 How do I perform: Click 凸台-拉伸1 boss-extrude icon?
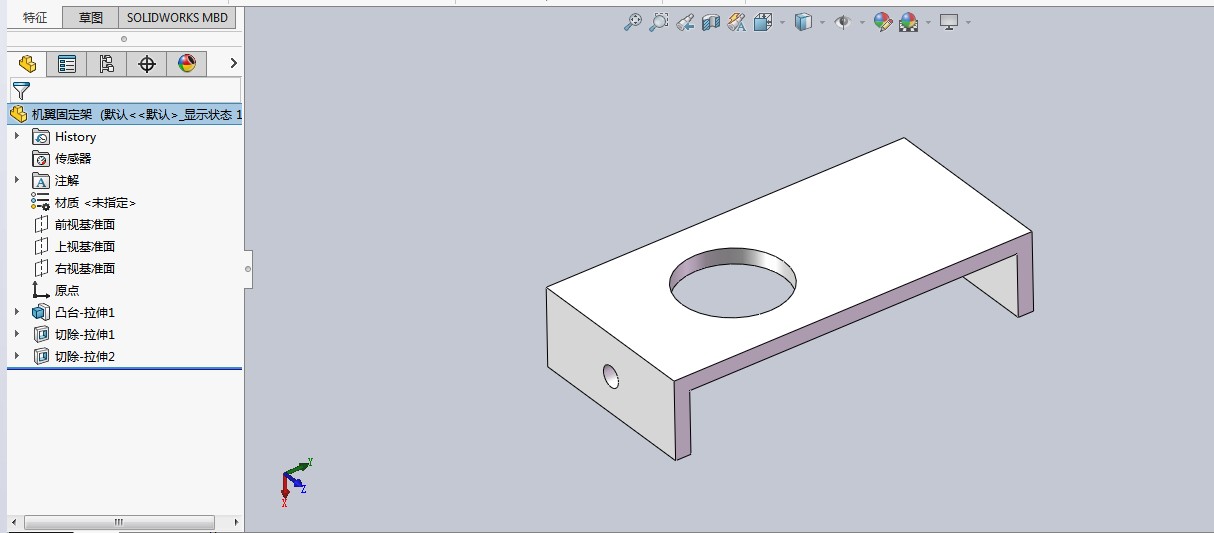[x=41, y=312]
